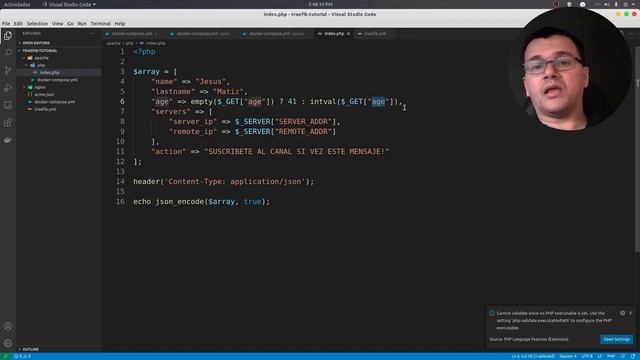Open the Search view in activity bar

[x=8, y=53]
